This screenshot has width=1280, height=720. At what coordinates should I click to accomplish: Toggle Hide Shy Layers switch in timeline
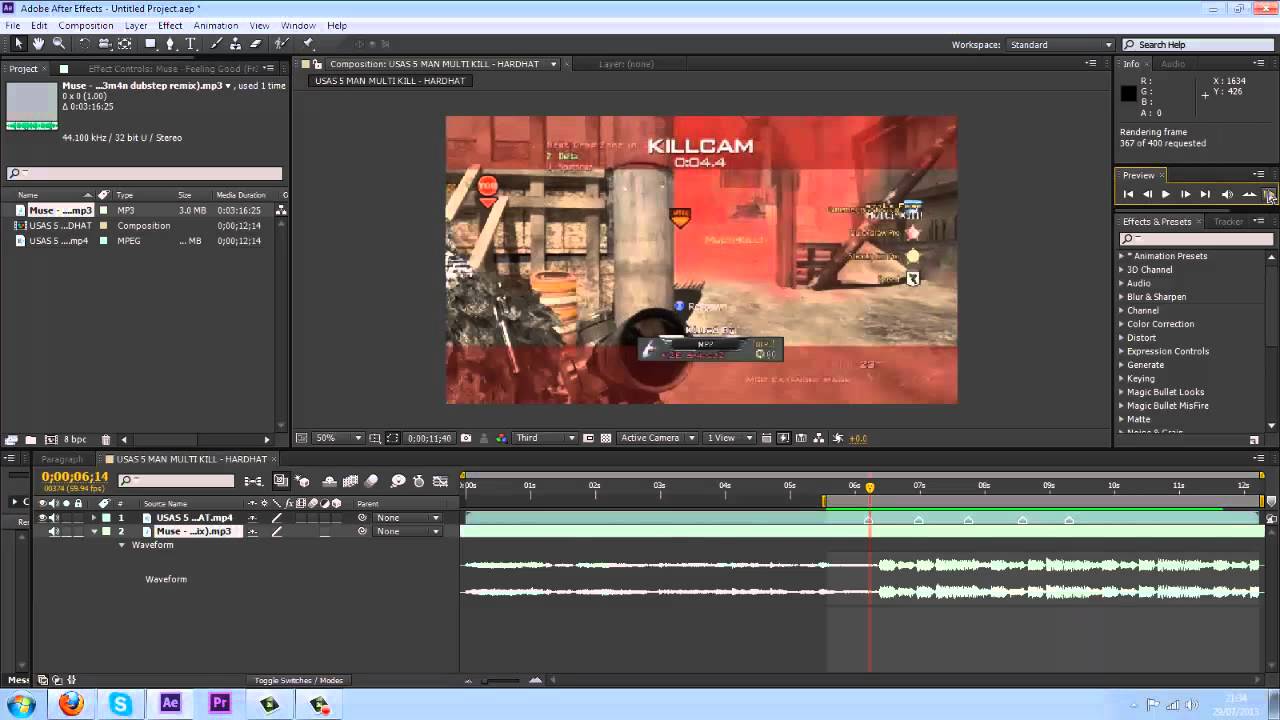tap(329, 481)
